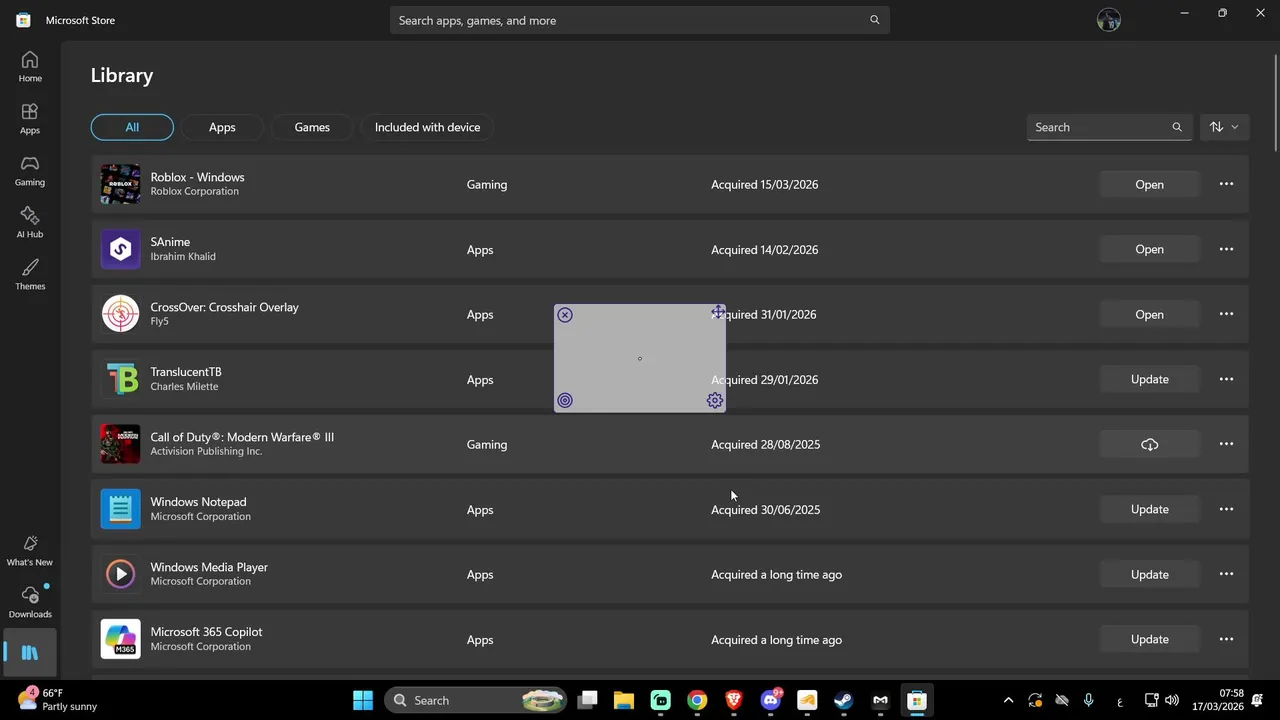Open more options for SAnime
Image resolution: width=1280 pixels, height=720 pixels.
tap(1226, 249)
